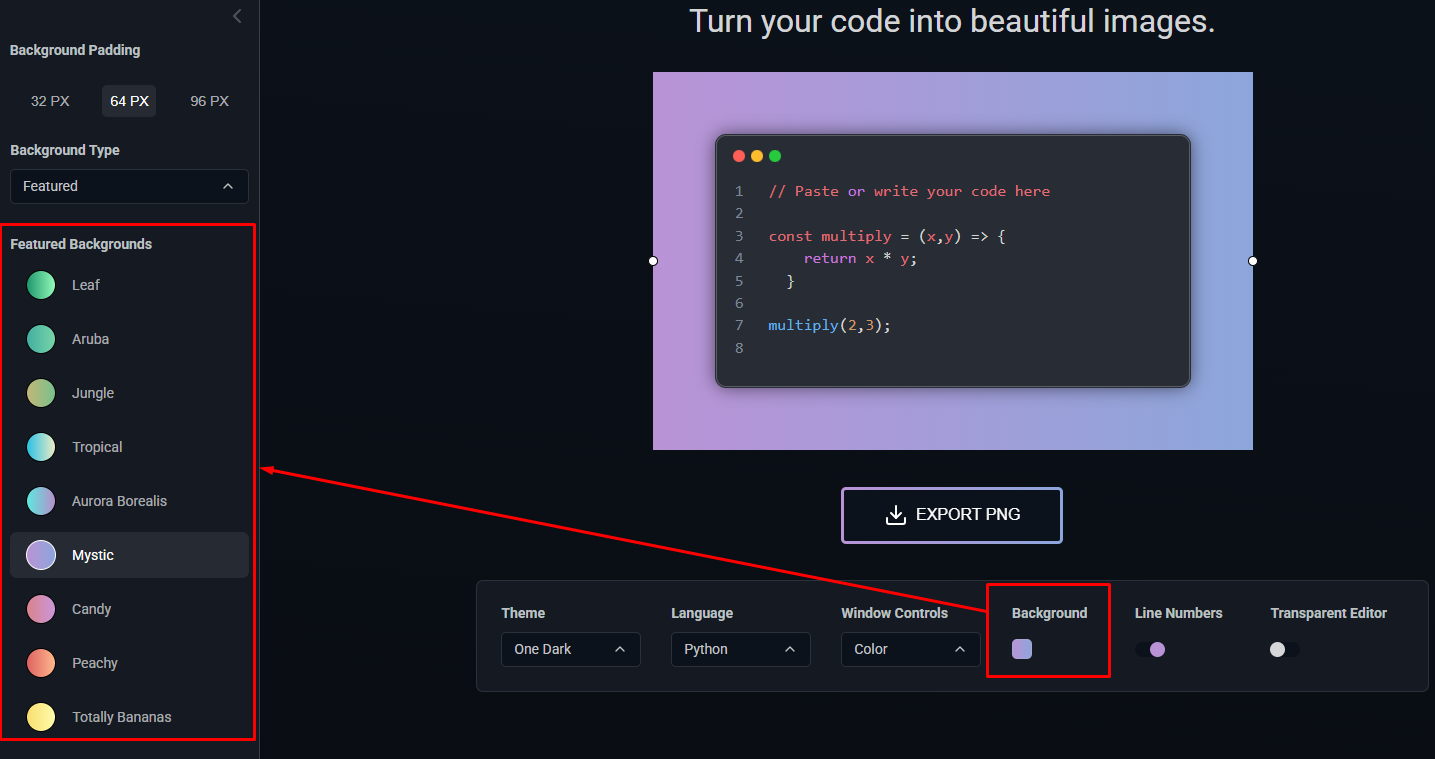Click the 'Background Padding' label

pyautogui.click(x=75, y=50)
